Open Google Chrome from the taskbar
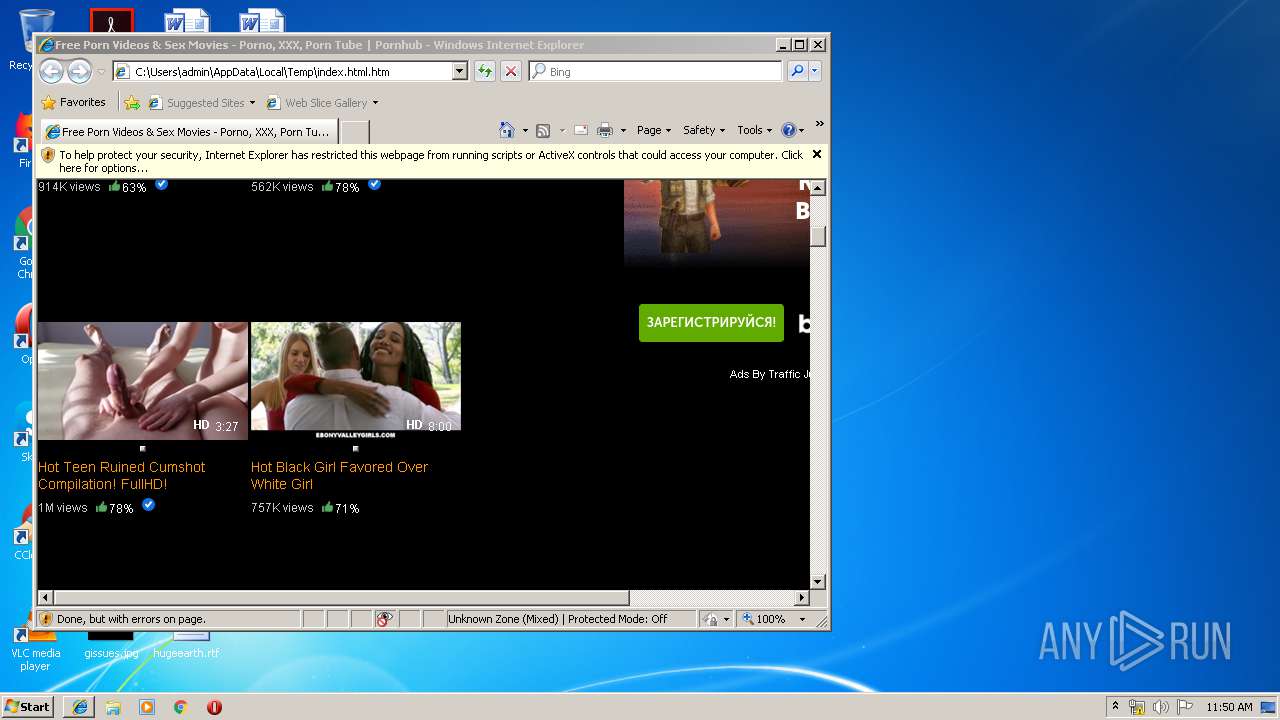Viewport: 1280px width, 720px height. (180, 707)
